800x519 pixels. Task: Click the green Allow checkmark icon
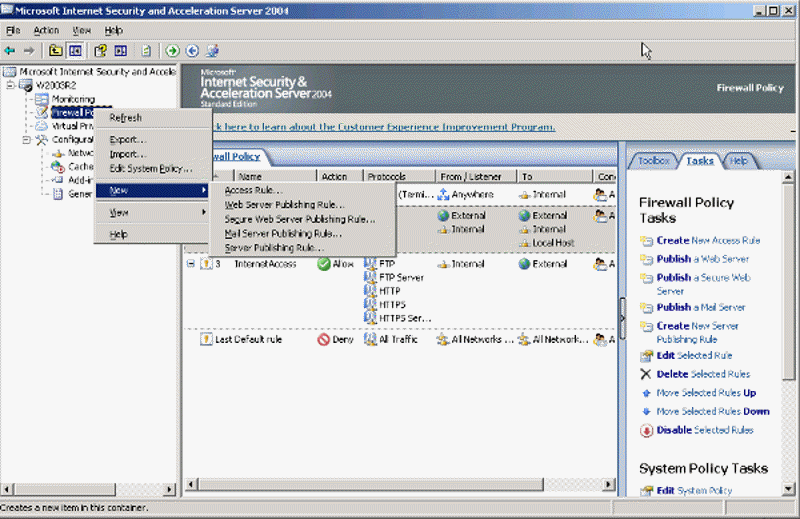[323, 264]
